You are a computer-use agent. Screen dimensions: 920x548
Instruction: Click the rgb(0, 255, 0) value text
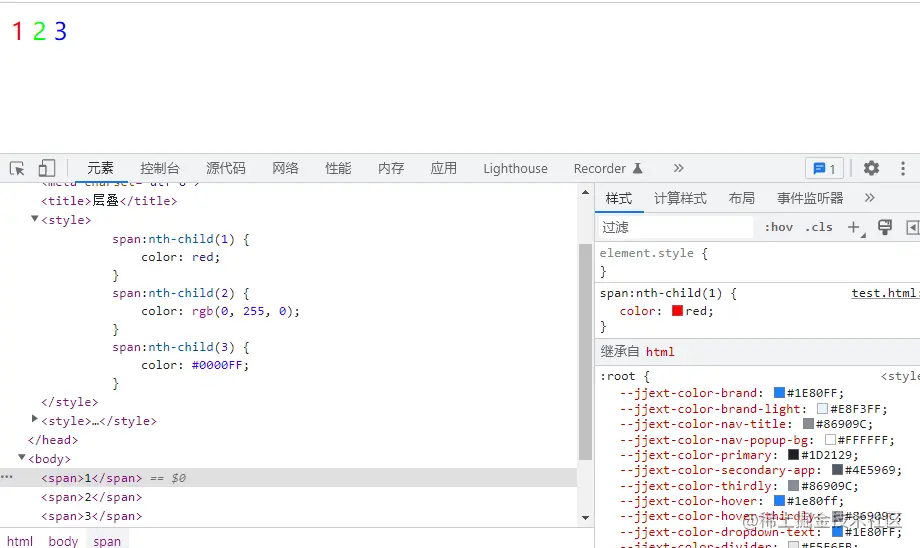tap(243, 311)
